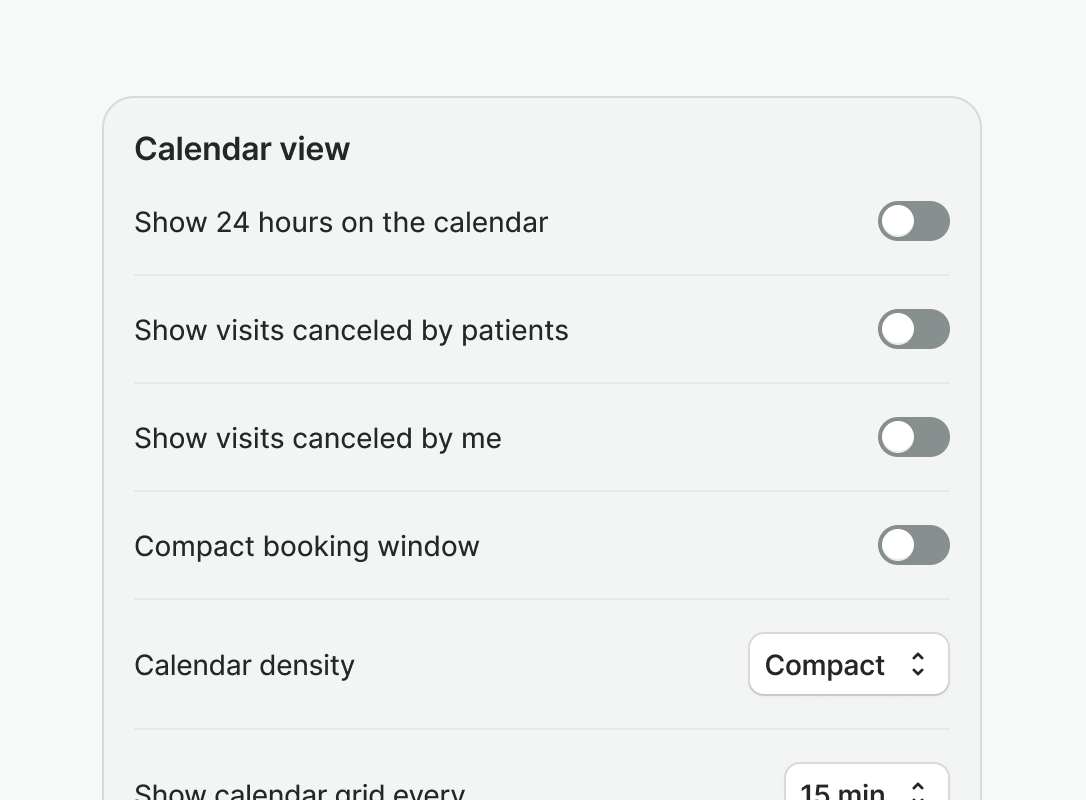Click the "Show visits canceled by patients" text
Screen dimensions: 1086x800
click(x=351, y=330)
